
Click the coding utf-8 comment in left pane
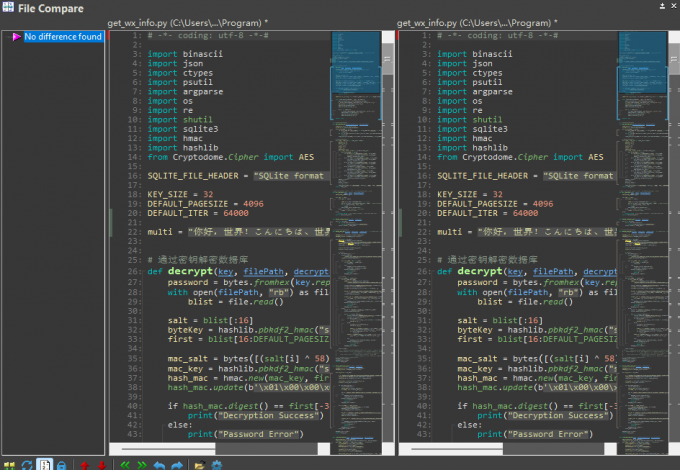pyautogui.click(x=208, y=35)
